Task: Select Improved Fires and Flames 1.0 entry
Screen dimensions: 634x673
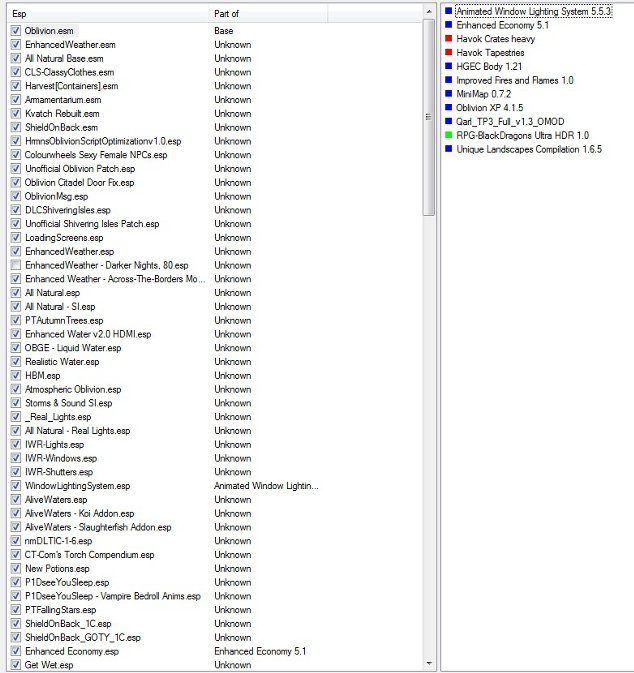Action: 515,80
